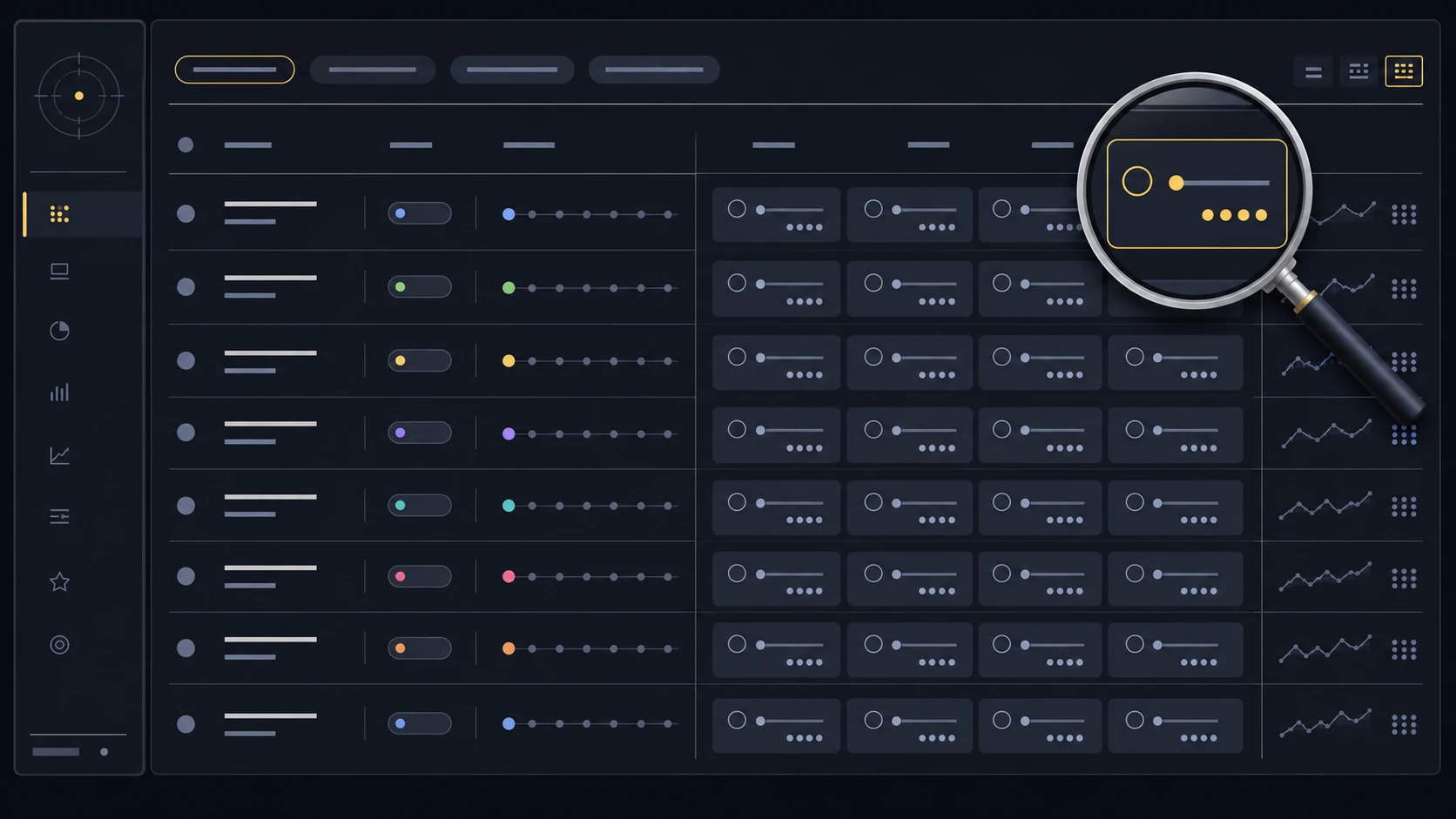The height and width of the screenshot is (819, 1456).
Task: Click the purple slider handle in fourth row
Action: (509, 433)
